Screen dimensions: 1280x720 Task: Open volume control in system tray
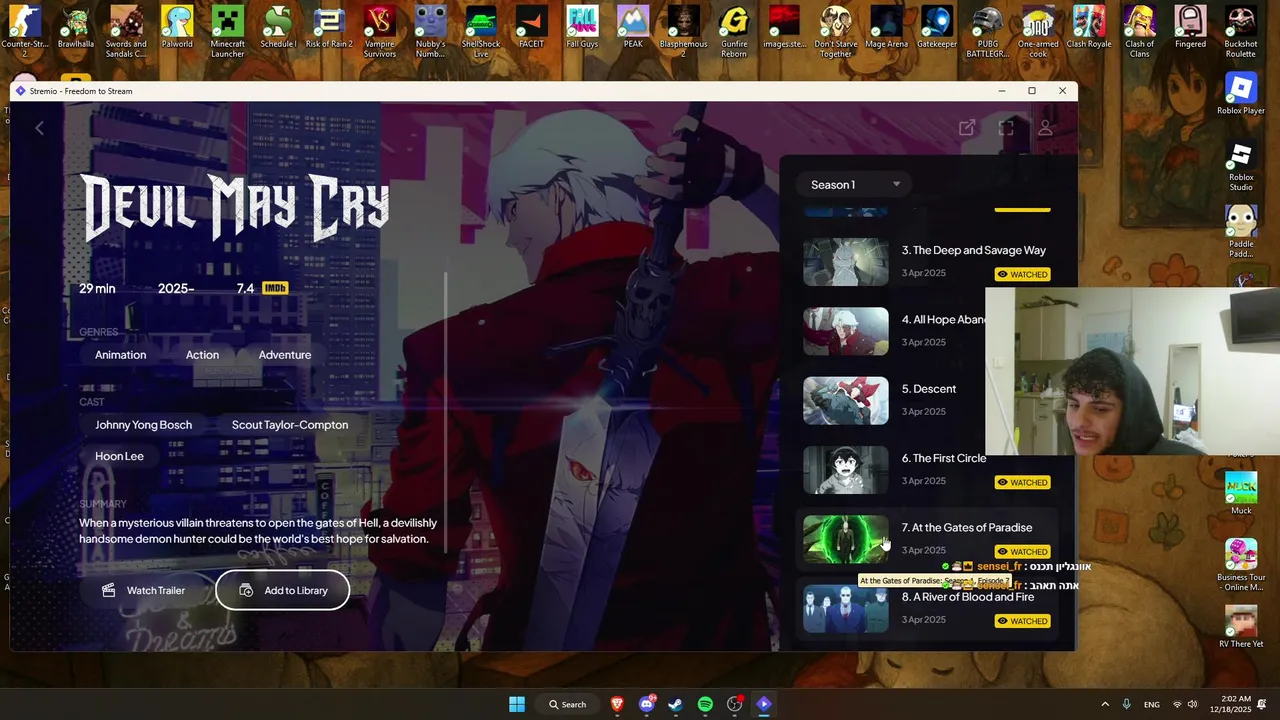1192,704
